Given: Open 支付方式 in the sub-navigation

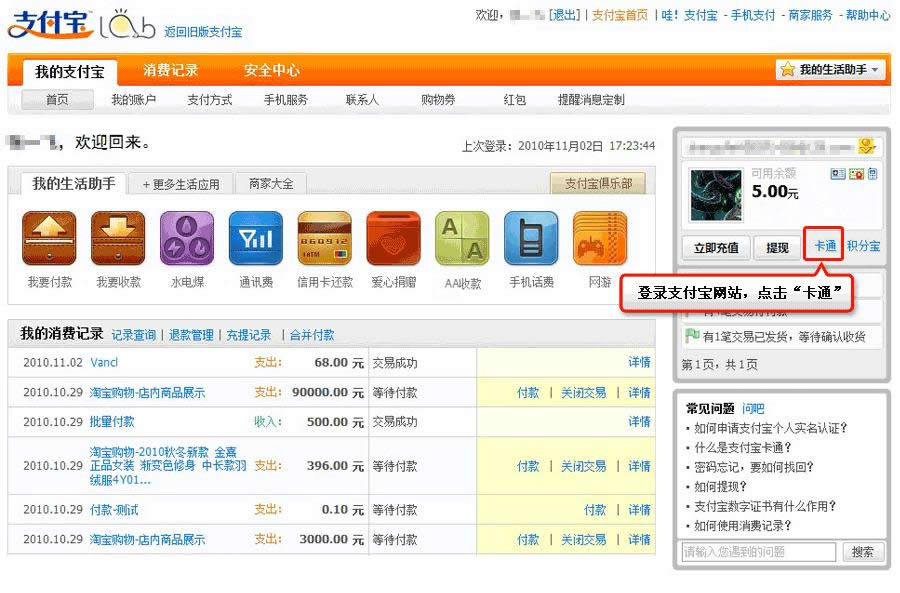Looking at the screenshot, I should pos(210,99).
